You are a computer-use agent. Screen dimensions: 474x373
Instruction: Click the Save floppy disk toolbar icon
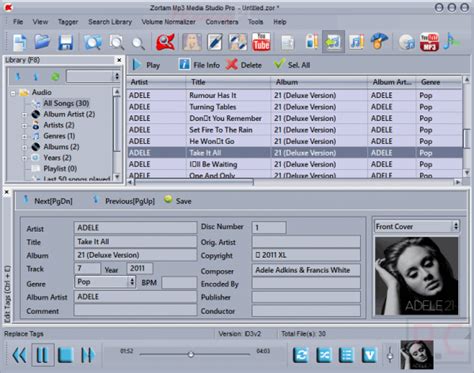pyautogui.click(x=65, y=42)
